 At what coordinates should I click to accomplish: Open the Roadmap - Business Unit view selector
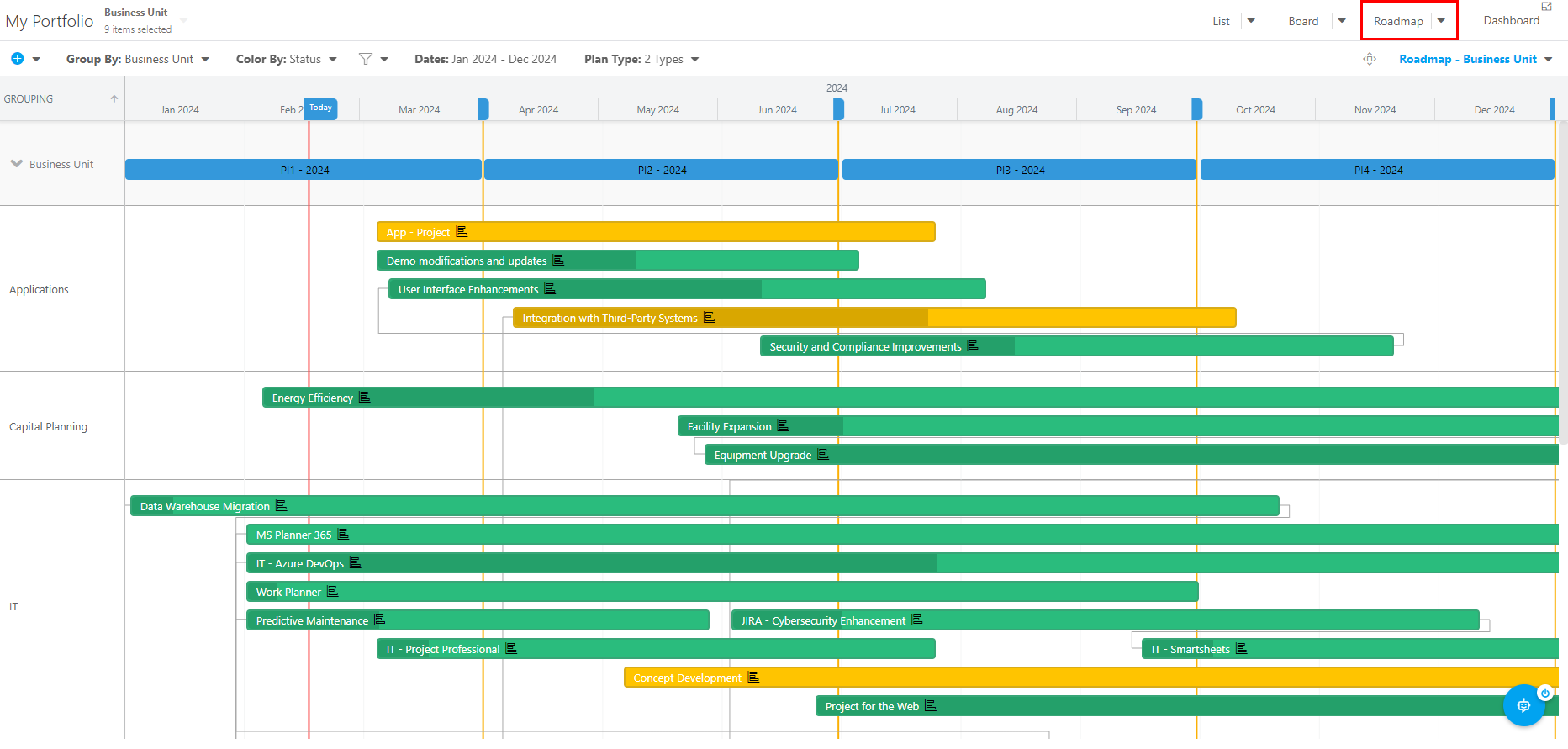tap(1475, 59)
